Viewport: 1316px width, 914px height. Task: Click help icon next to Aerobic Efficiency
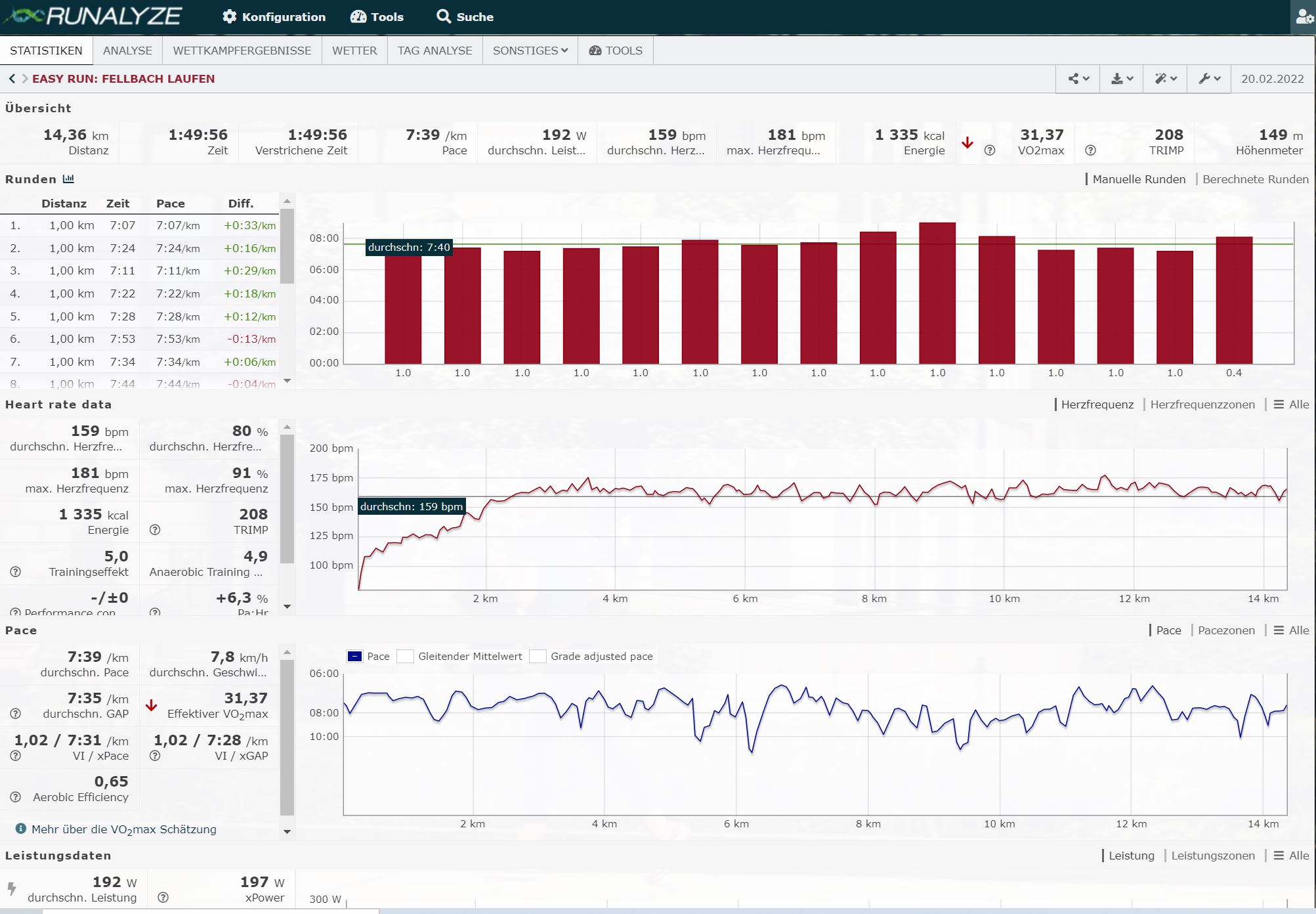[16, 797]
